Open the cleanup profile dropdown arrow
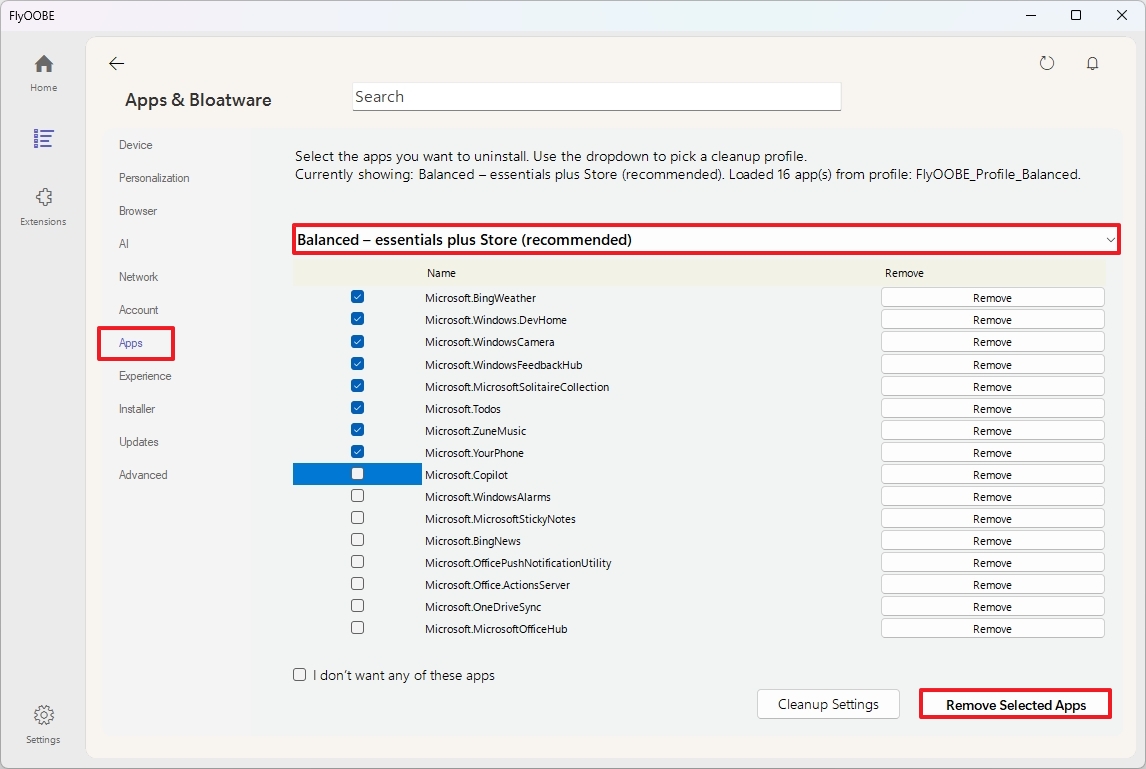This screenshot has height=769, width=1146. (1110, 240)
